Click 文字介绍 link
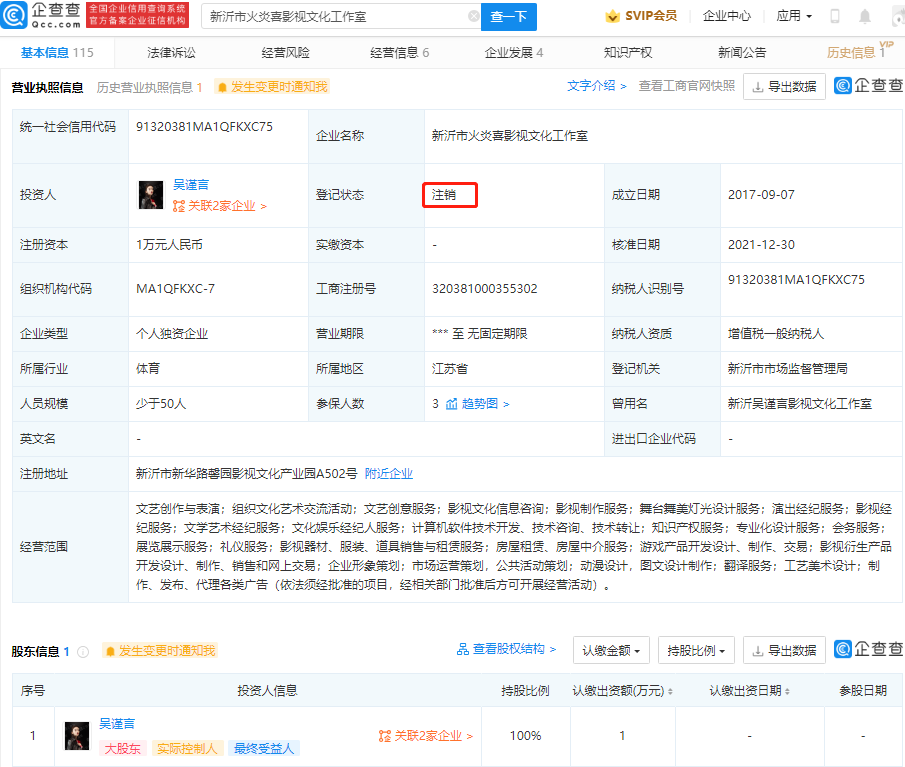Viewport: 905px width, 767px height. (x=596, y=86)
